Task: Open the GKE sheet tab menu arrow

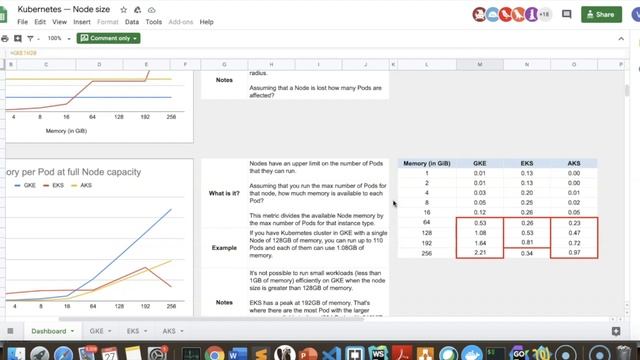Action: 110,331
